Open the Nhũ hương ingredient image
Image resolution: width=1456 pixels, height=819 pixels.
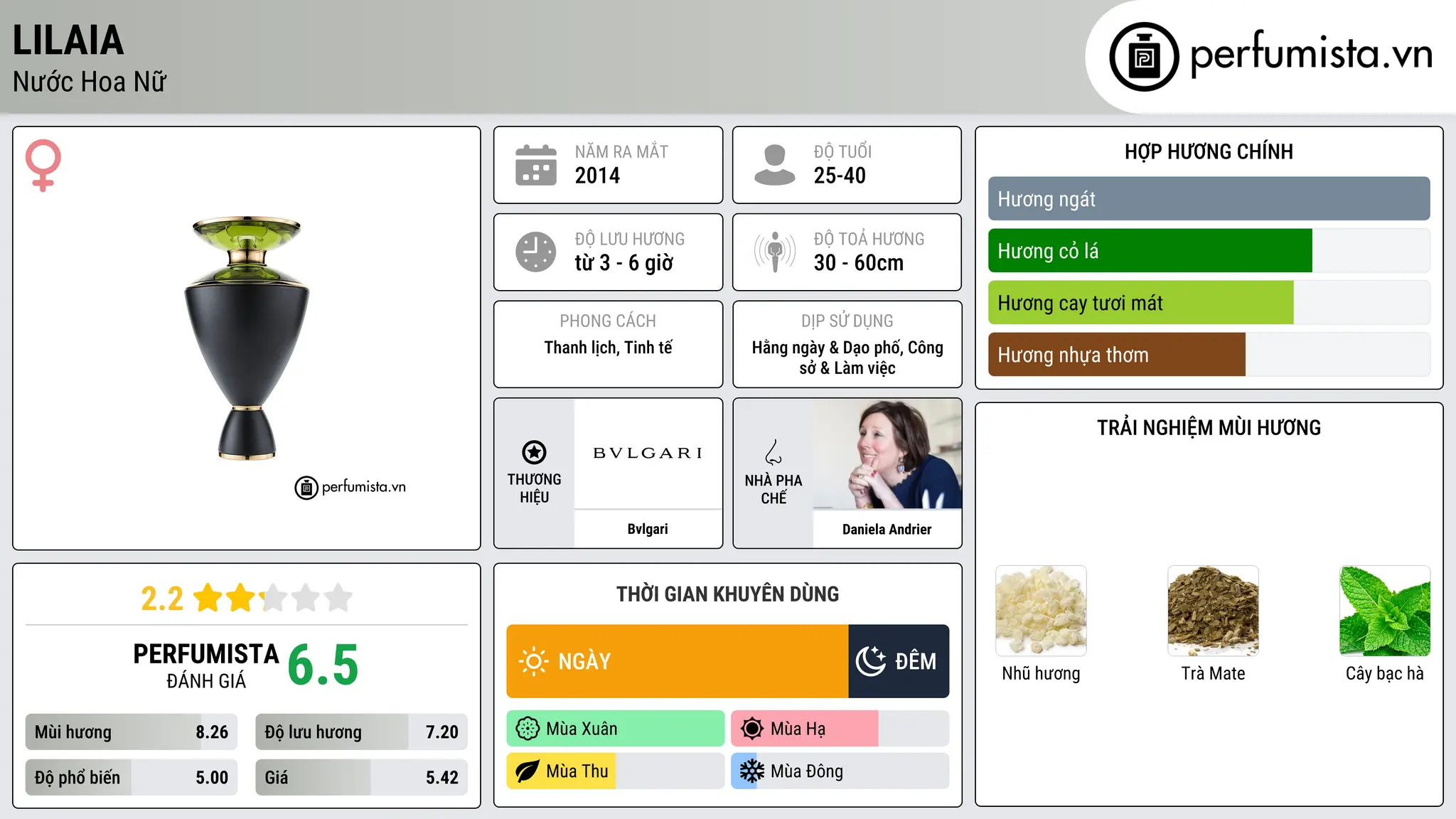pyautogui.click(x=1041, y=611)
